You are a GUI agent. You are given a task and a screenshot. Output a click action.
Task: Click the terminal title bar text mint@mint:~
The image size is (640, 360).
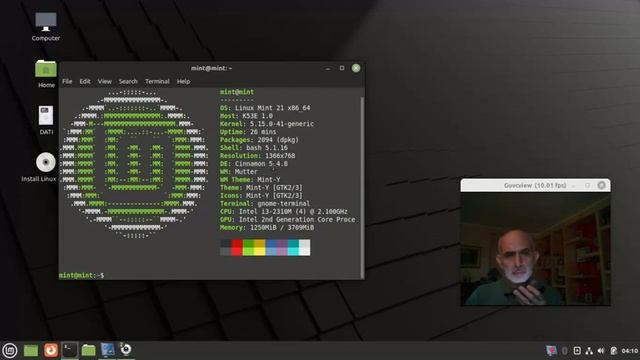click(211, 68)
